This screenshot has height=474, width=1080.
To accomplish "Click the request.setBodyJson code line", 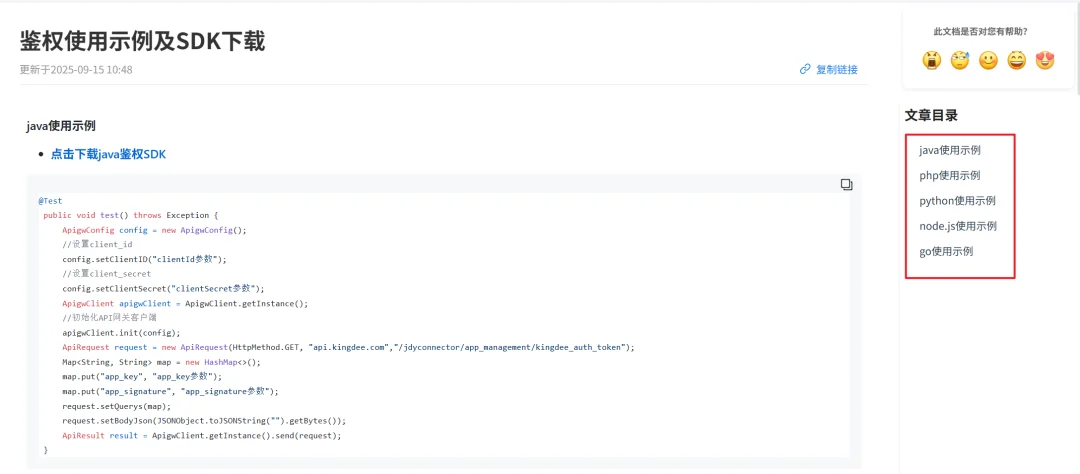I will pos(204,420).
